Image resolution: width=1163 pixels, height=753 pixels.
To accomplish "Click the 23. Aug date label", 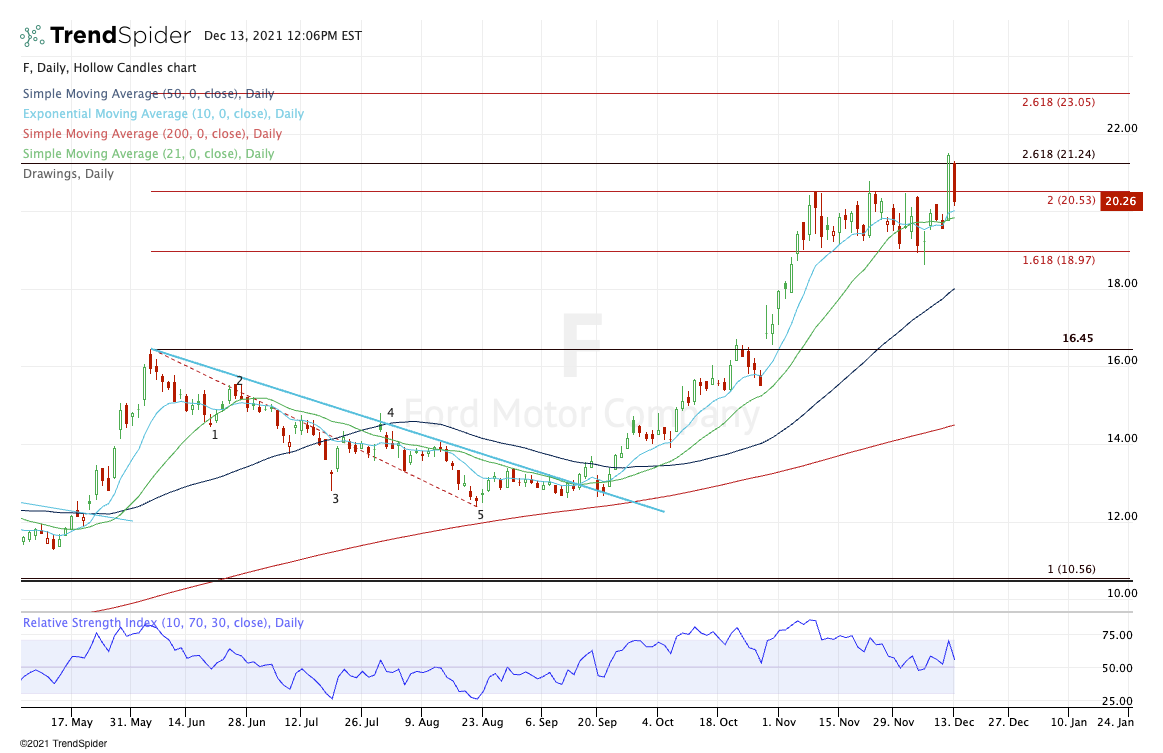I will click(x=482, y=723).
